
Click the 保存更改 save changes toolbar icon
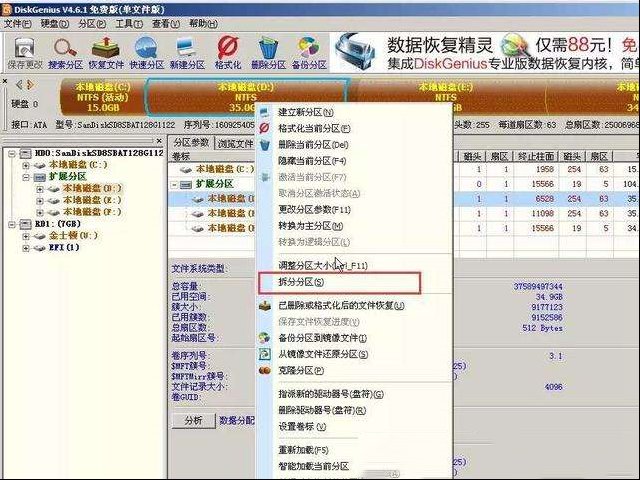coord(24,53)
